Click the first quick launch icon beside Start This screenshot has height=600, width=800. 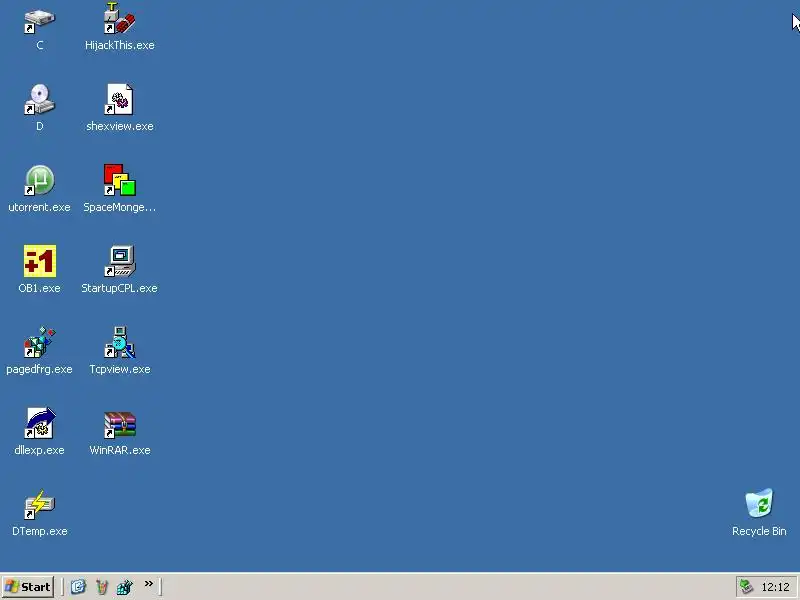tap(78, 587)
